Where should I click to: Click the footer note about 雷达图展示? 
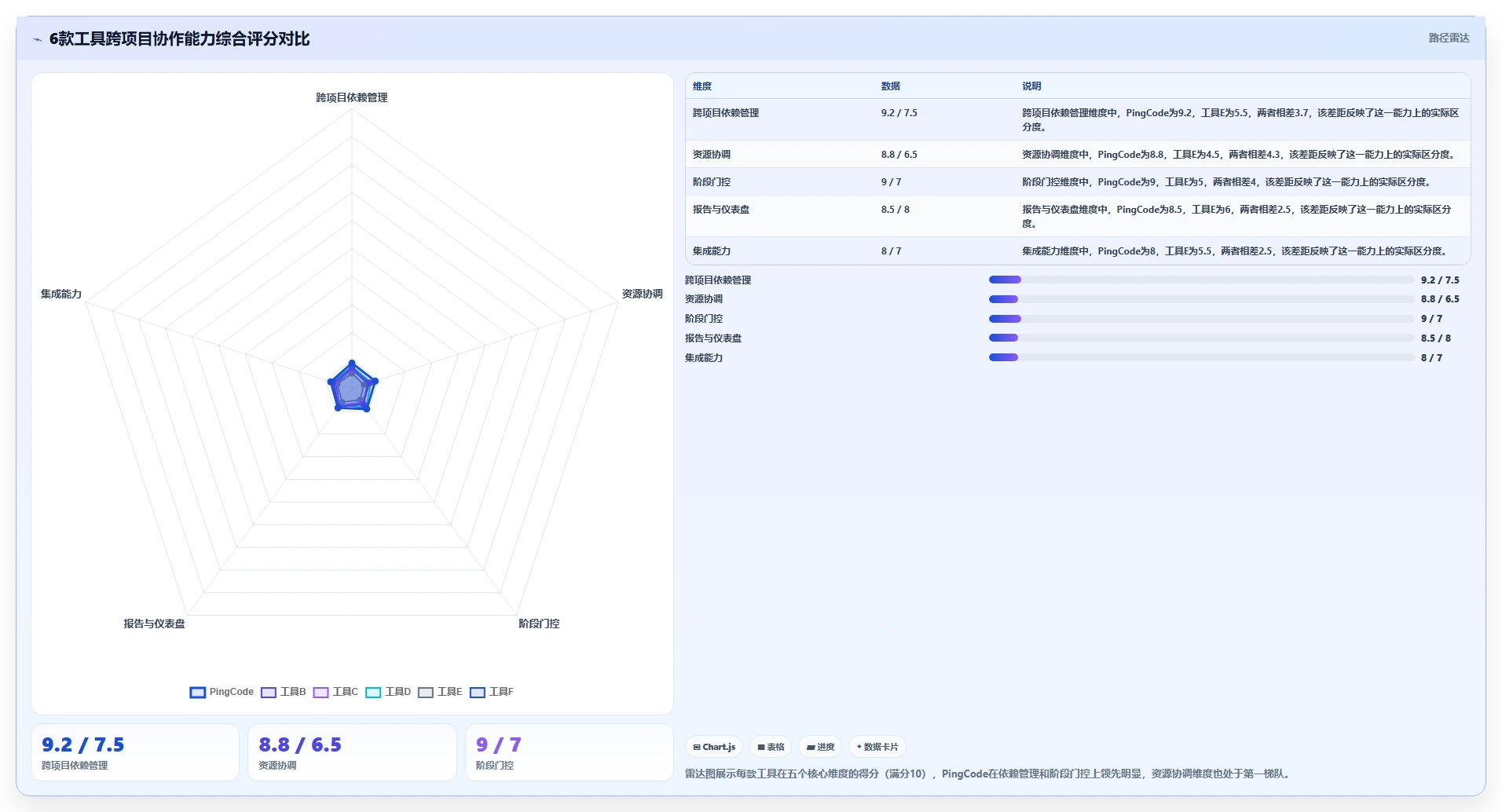pyautogui.click(x=987, y=774)
